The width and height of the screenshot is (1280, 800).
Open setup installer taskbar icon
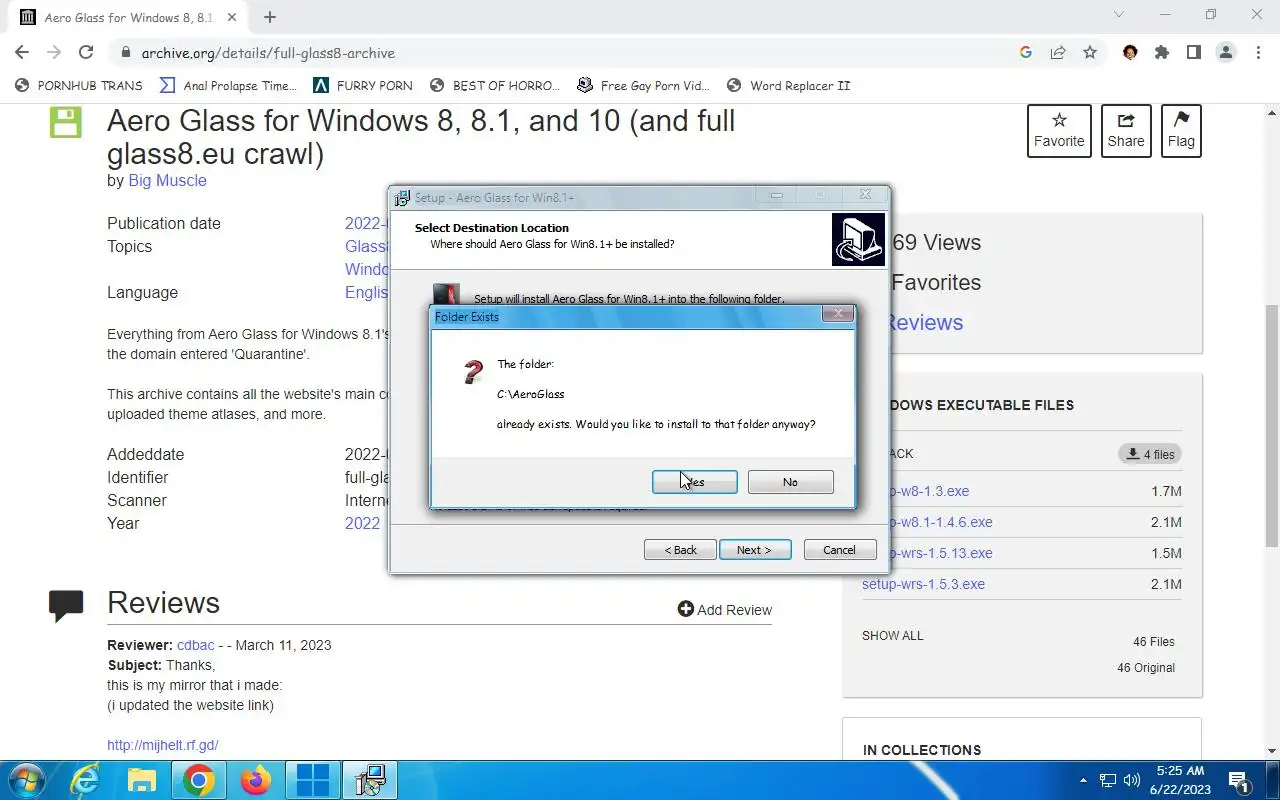pyautogui.click(x=370, y=780)
